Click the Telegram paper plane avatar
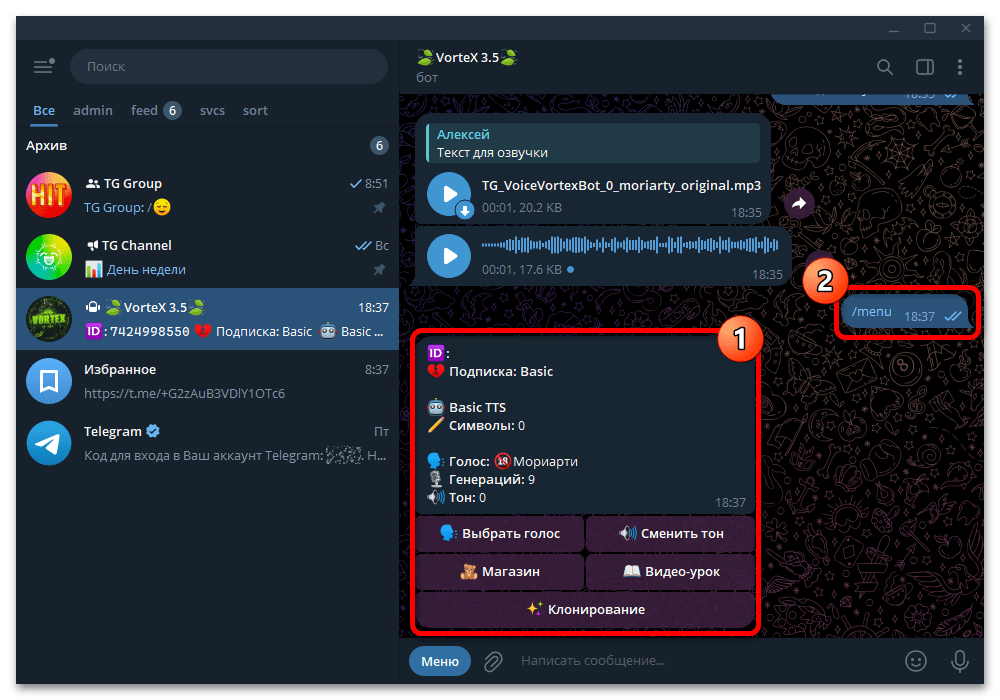Image resolution: width=1000 pixels, height=700 pixels. [49, 442]
